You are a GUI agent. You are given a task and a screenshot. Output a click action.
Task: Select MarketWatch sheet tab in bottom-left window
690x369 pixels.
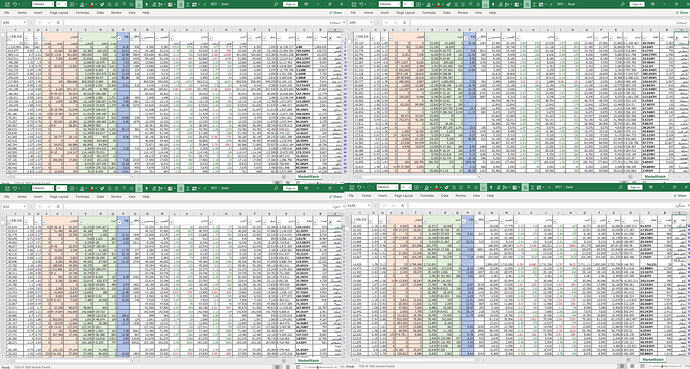[x=308, y=360]
